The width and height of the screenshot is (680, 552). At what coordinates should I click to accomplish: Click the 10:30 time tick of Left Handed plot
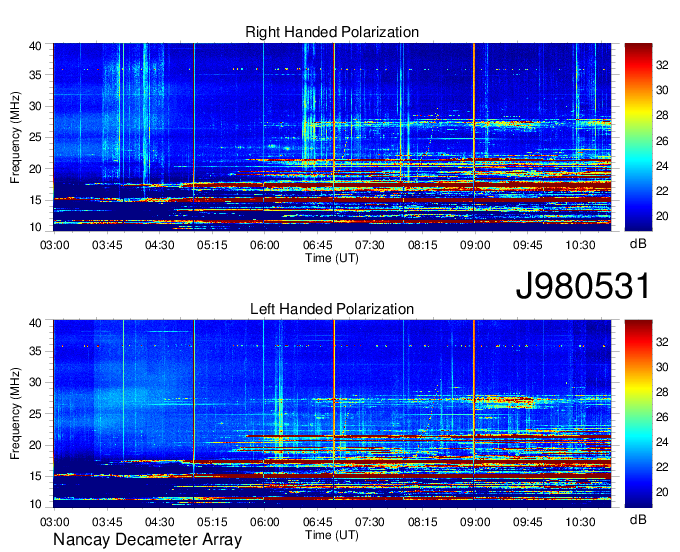[580, 522]
